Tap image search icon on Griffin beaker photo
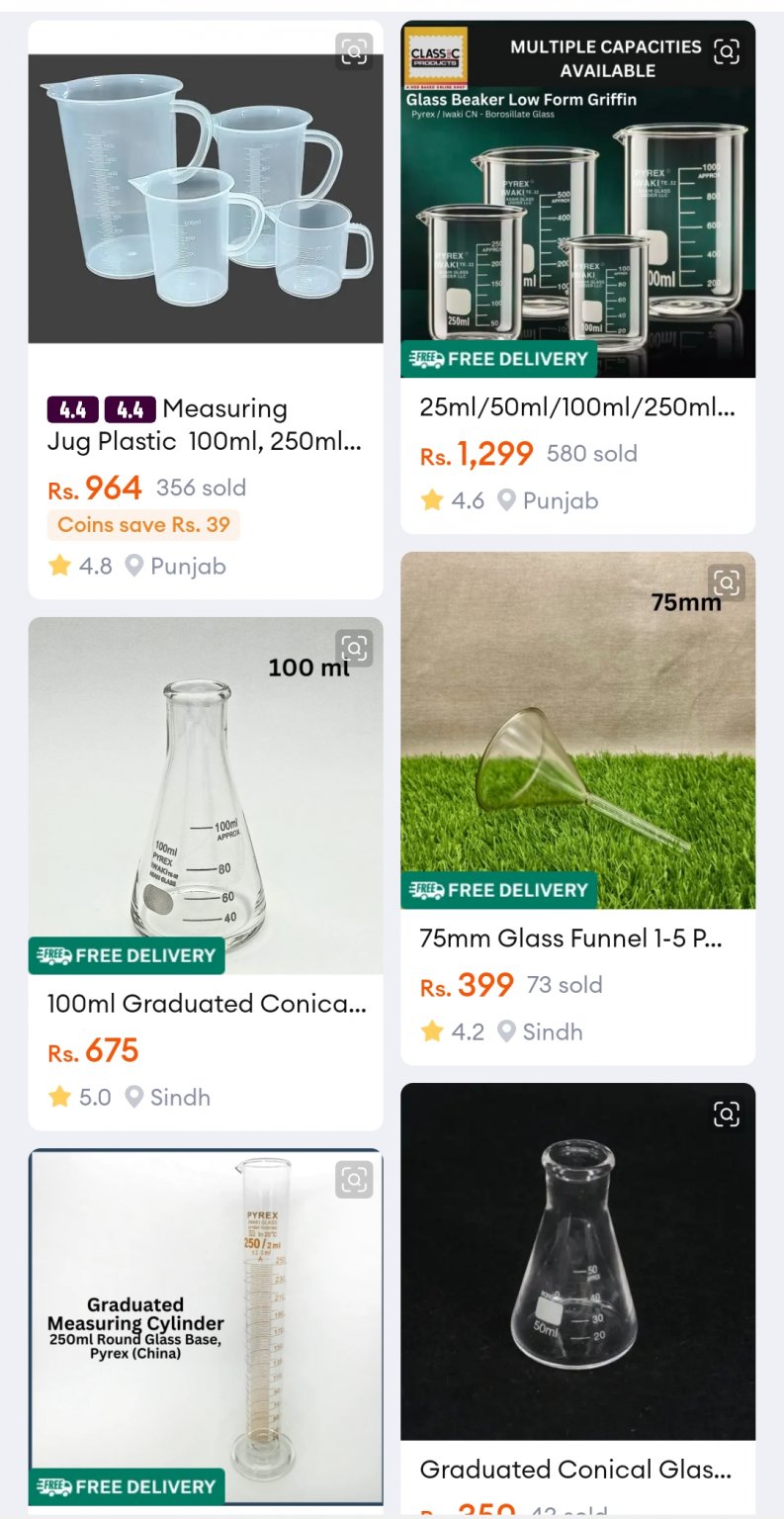The width and height of the screenshot is (784, 1519). click(x=727, y=51)
